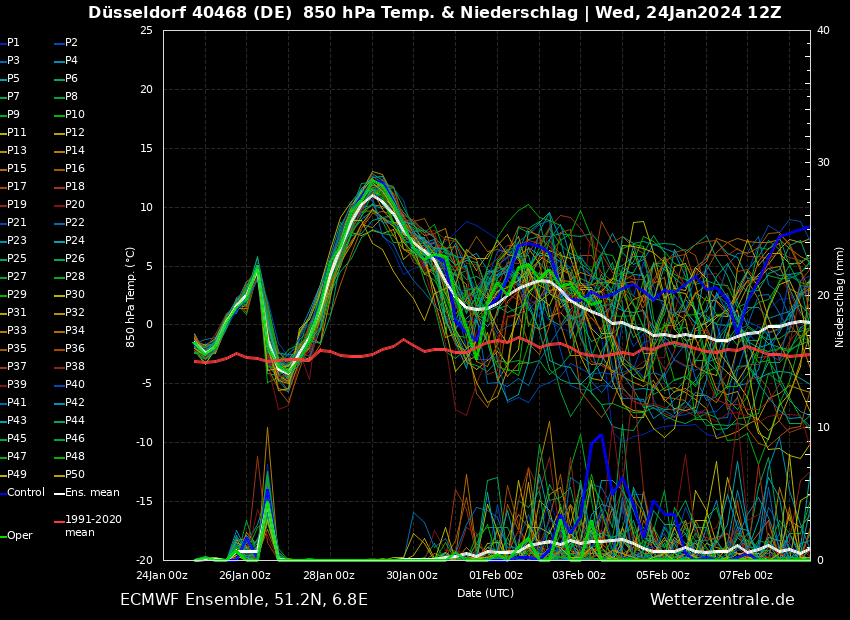
Task: Select the P38 legend entry
Action: pos(75,367)
